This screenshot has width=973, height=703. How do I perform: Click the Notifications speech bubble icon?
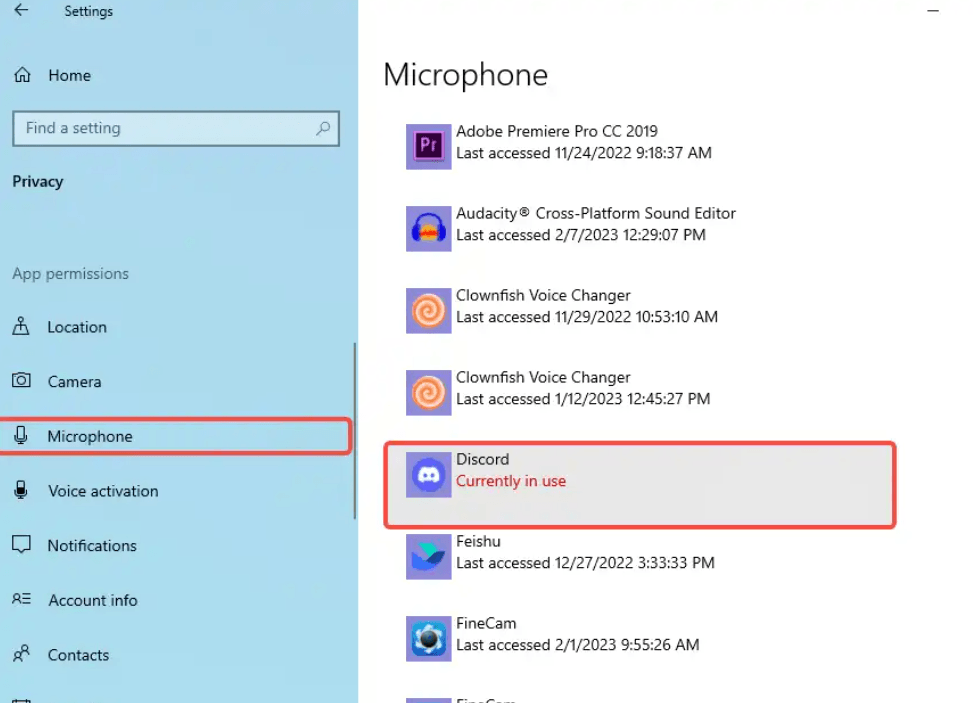pos(21,545)
